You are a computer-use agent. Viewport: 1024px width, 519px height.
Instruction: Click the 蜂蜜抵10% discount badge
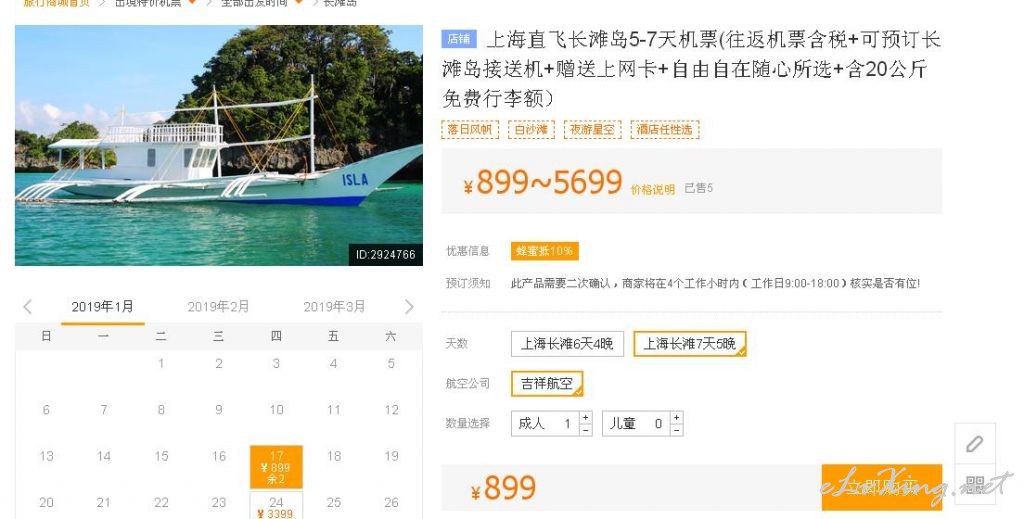click(x=545, y=251)
